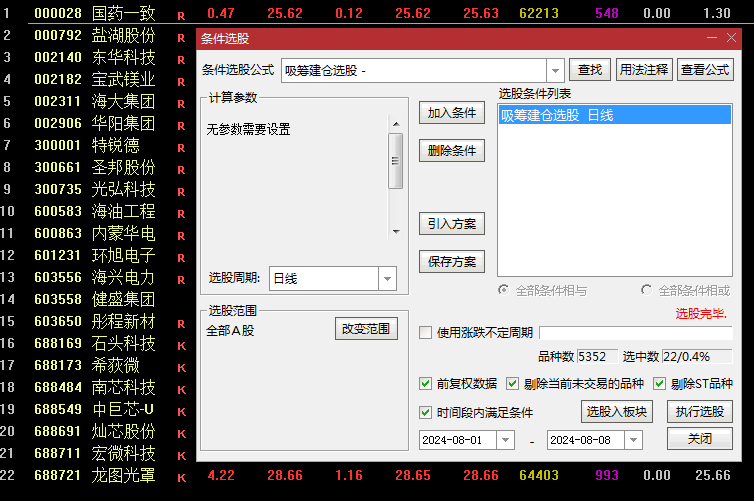The image size is (754, 501).
Task: Minimize the 条件选股 dialog
Action: 712,38
